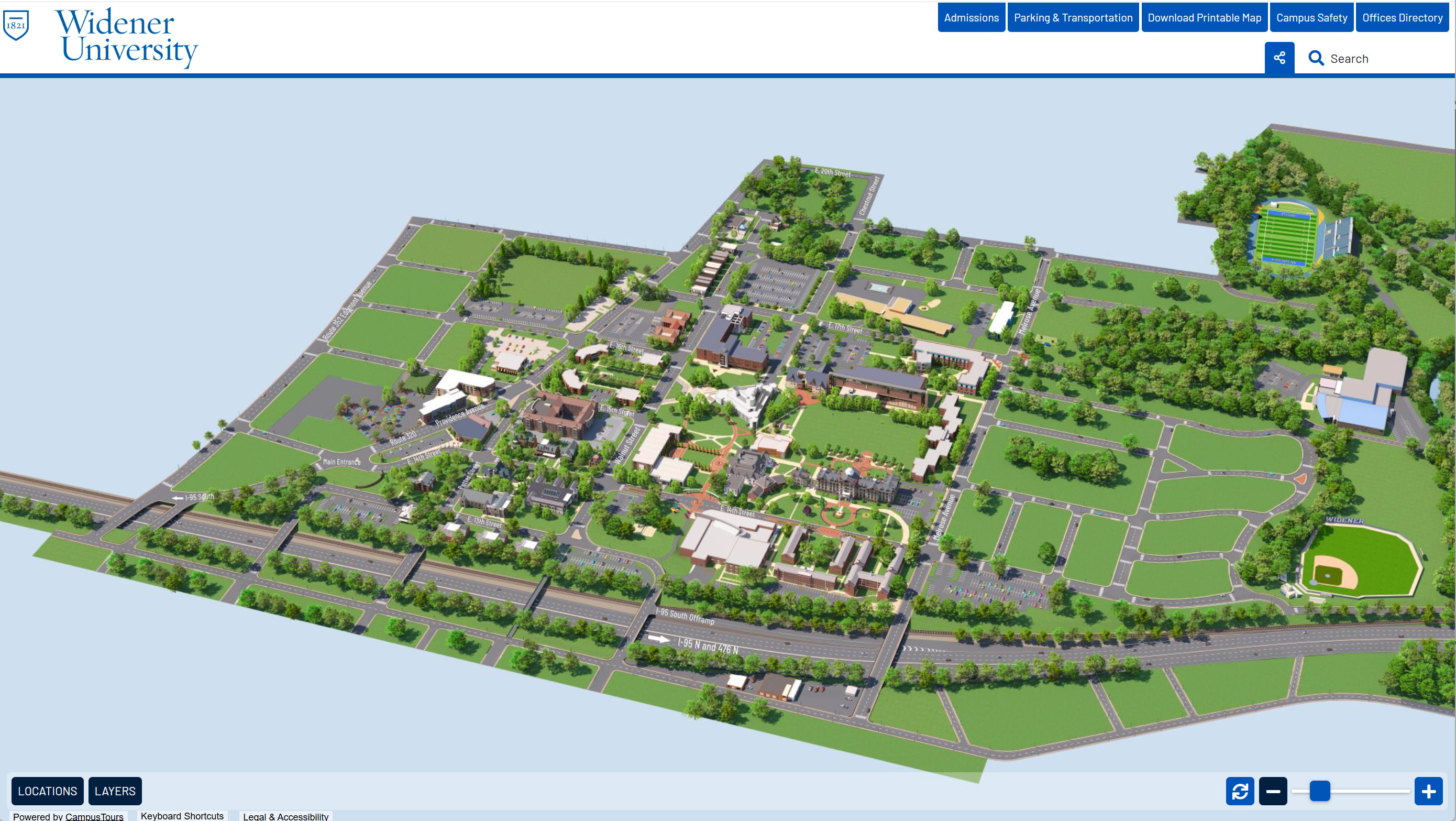The width and height of the screenshot is (1456, 821).
Task: Open Legal & Accessibility
Action: coord(285,816)
